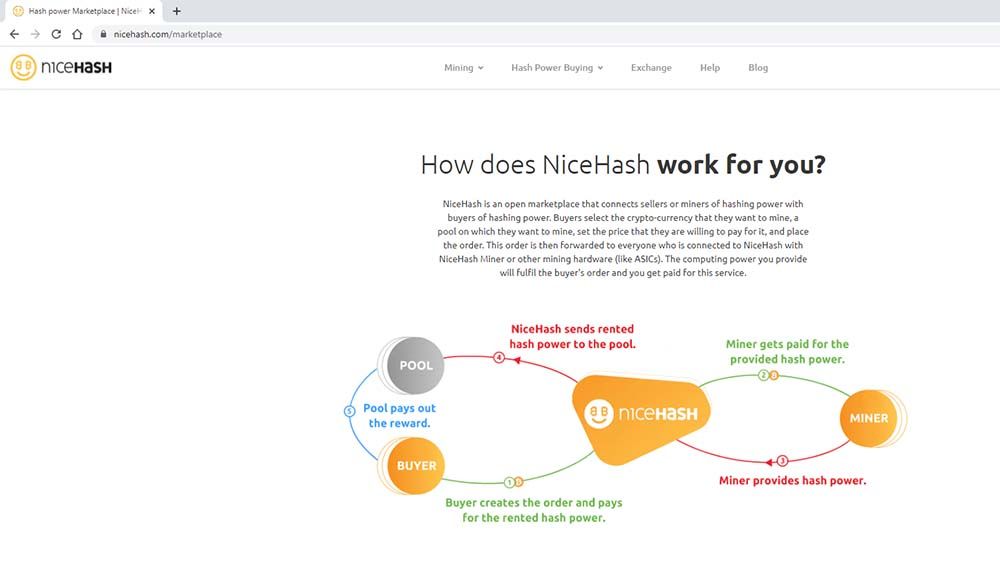Open a new browser tab
The image size is (1000, 563).
coord(177,11)
